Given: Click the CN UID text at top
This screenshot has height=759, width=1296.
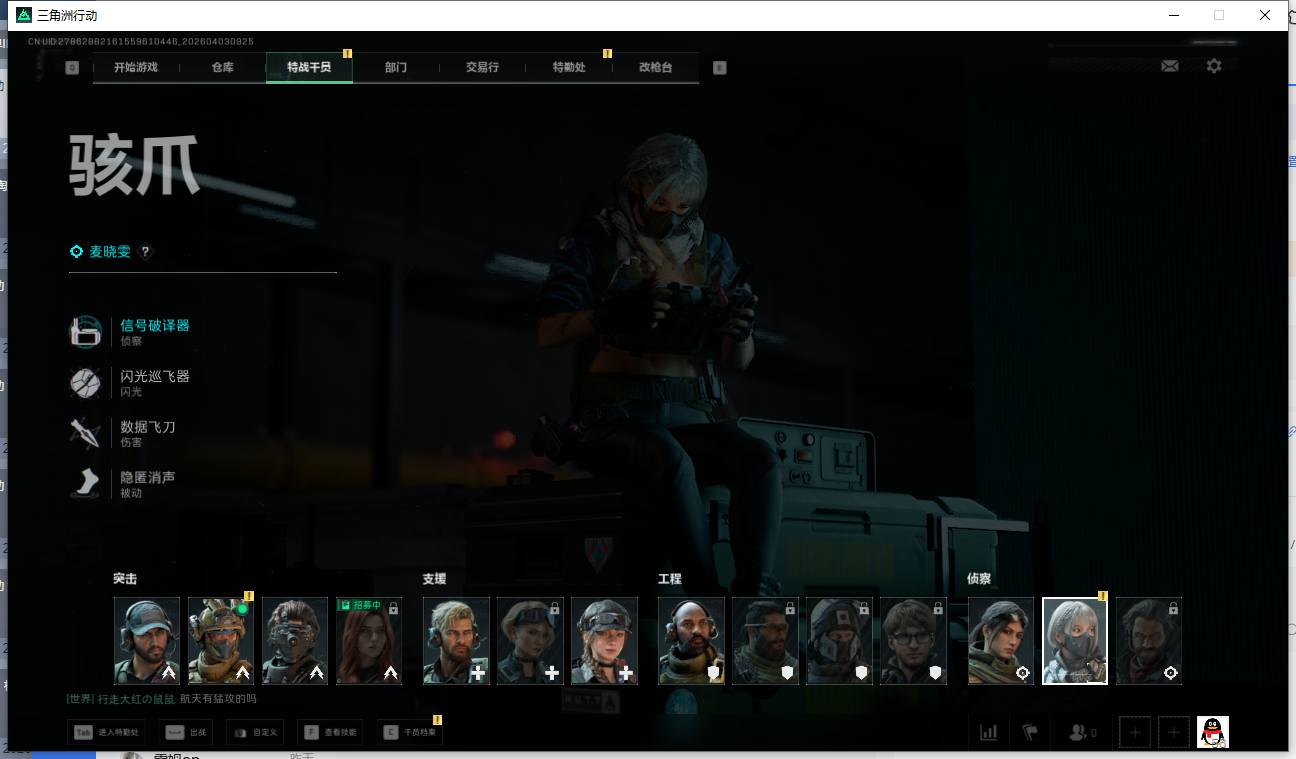Looking at the screenshot, I should point(141,42).
